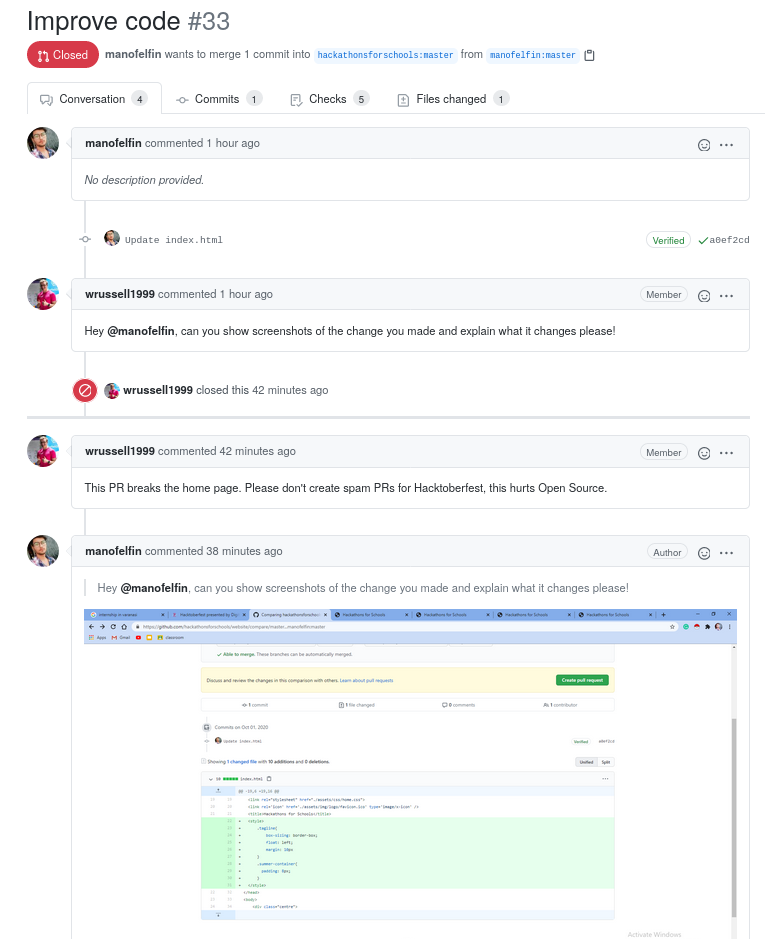The width and height of the screenshot is (765, 939).
Task: Click the red closed-event icon
Action: [x=85, y=390]
